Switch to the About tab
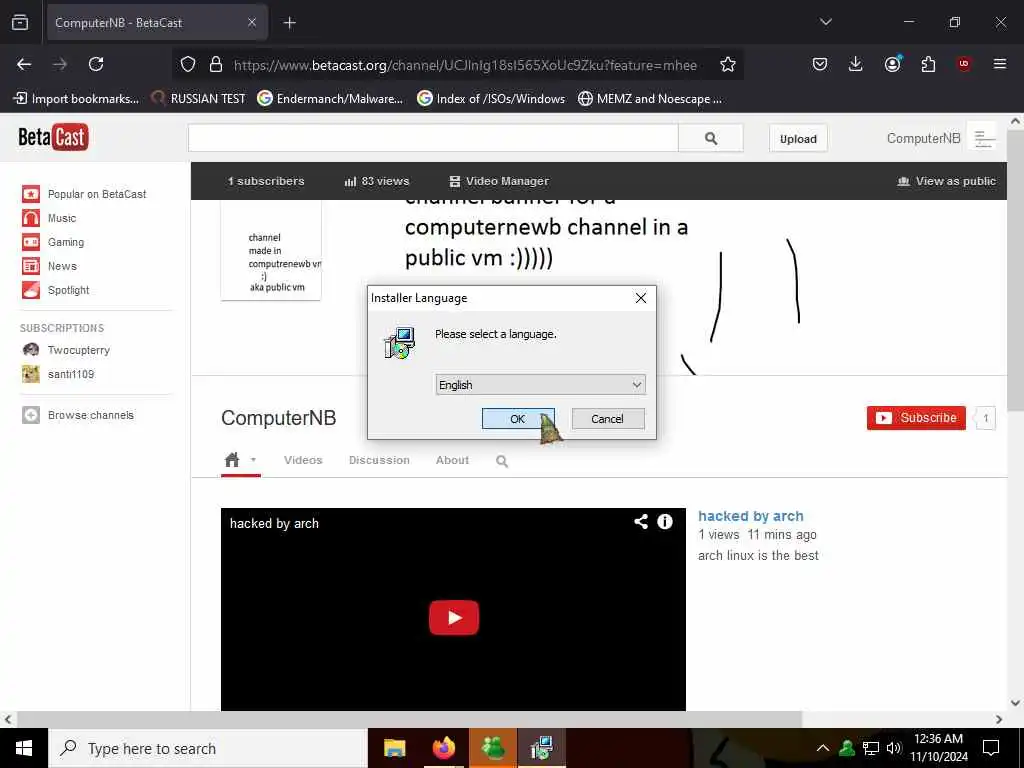 point(452,460)
